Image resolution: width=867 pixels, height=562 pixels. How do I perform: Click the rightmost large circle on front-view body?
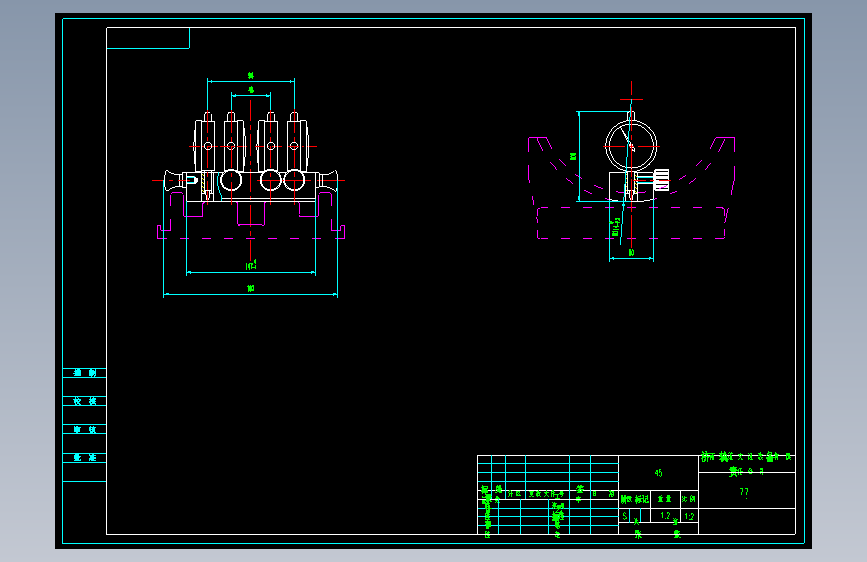pyautogui.click(x=294, y=180)
